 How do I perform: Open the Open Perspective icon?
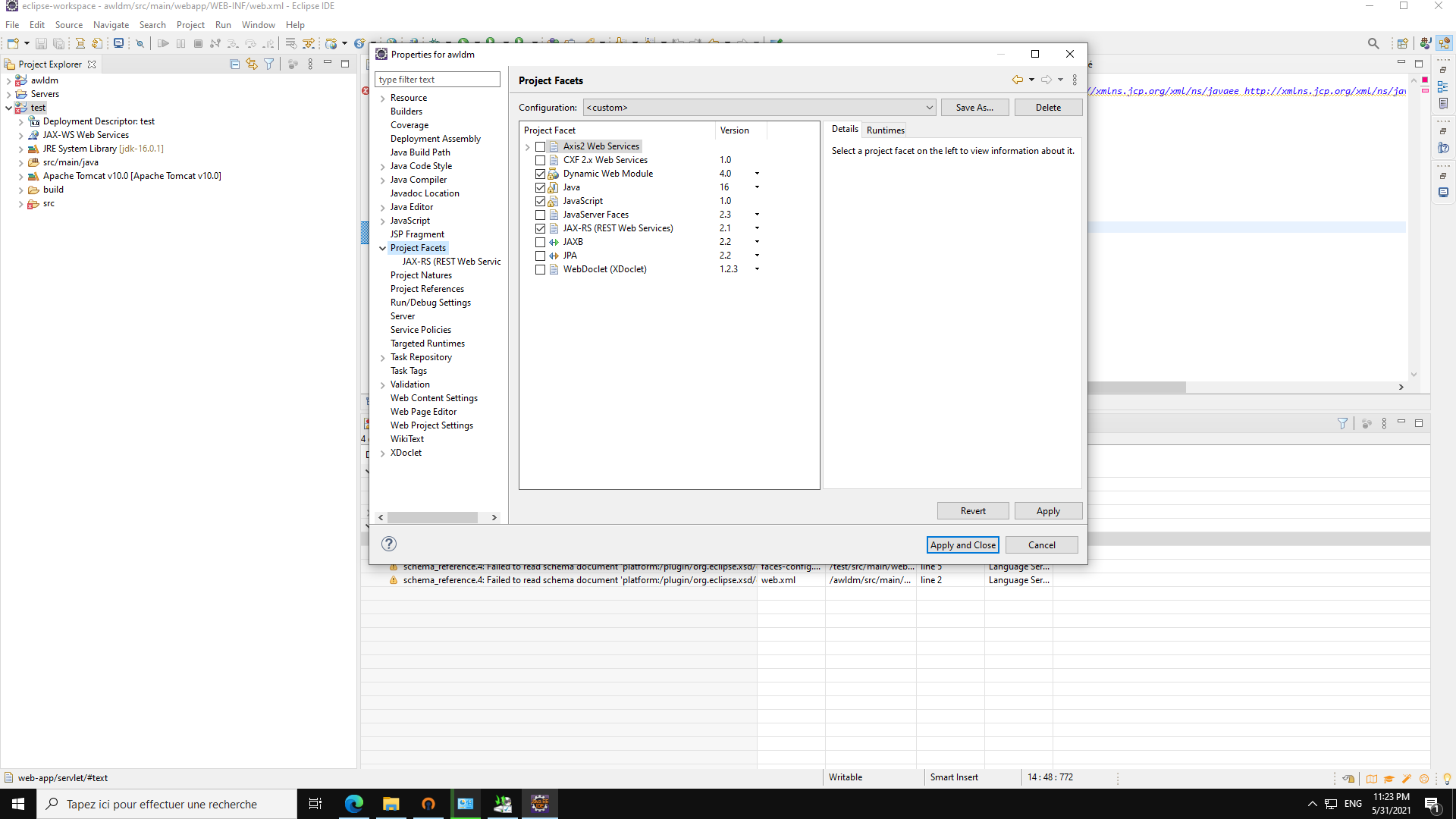[x=1403, y=43]
